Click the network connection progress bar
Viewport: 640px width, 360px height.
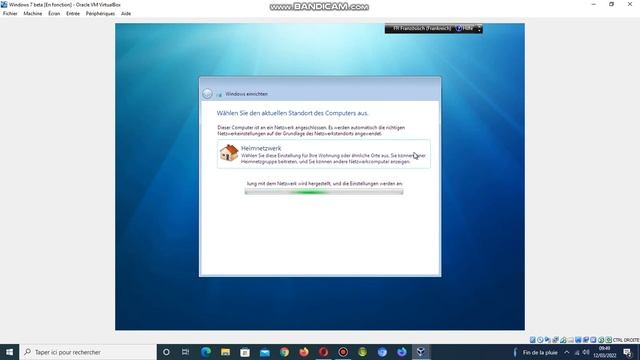click(324, 192)
